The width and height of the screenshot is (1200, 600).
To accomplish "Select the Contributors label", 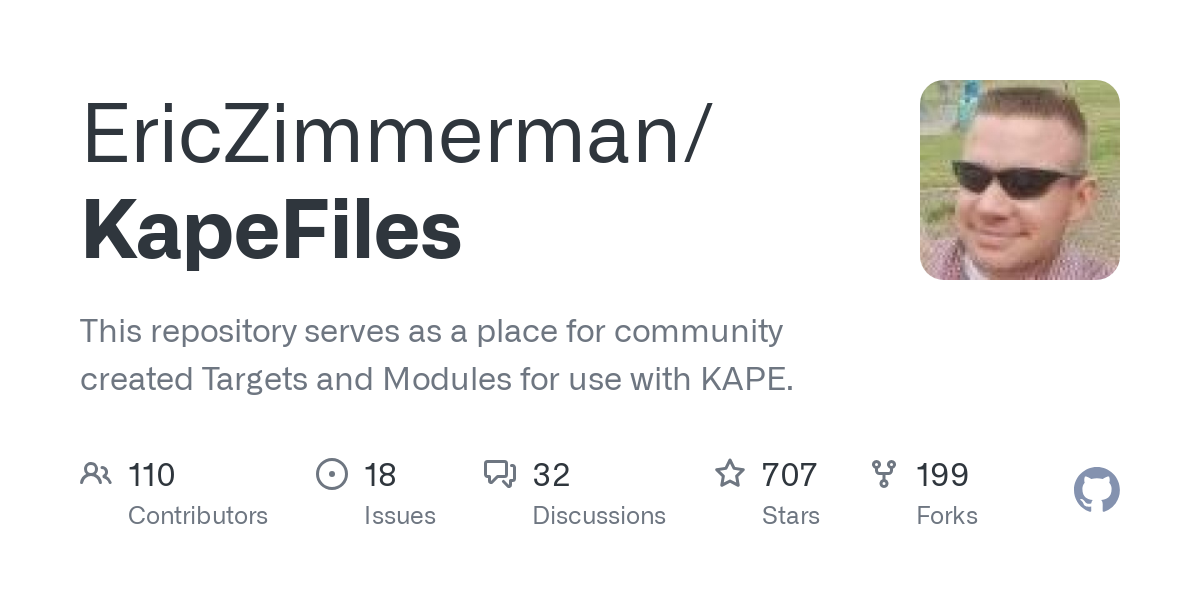I will 198,516.
